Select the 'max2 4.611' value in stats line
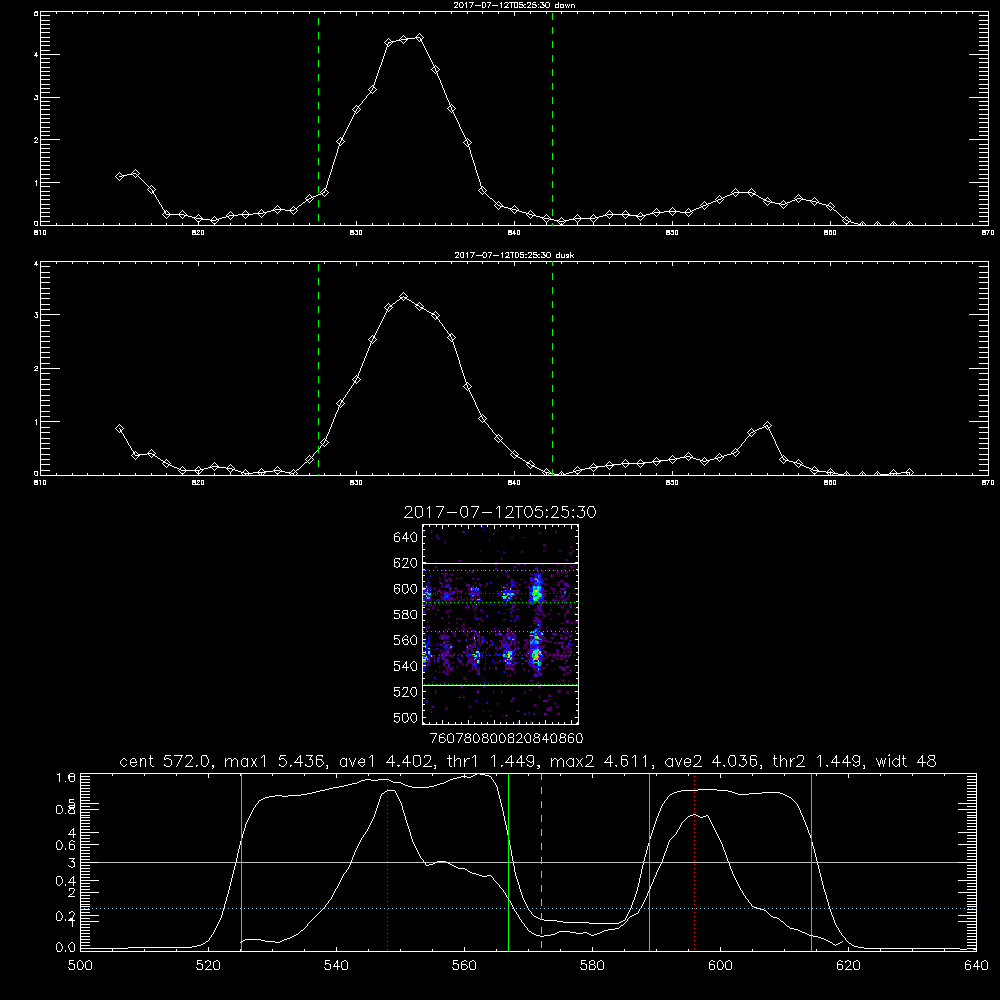The image size is (1000, 1000). [601, 761]
